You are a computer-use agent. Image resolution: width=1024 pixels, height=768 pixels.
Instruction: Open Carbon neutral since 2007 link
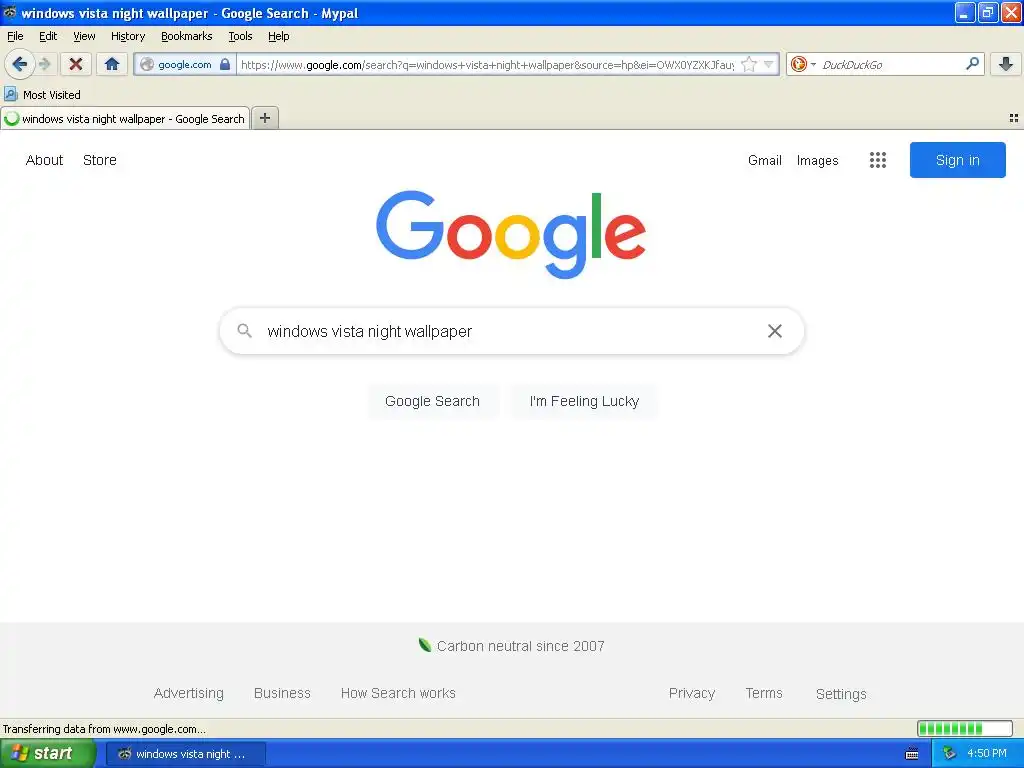(520, 646)
